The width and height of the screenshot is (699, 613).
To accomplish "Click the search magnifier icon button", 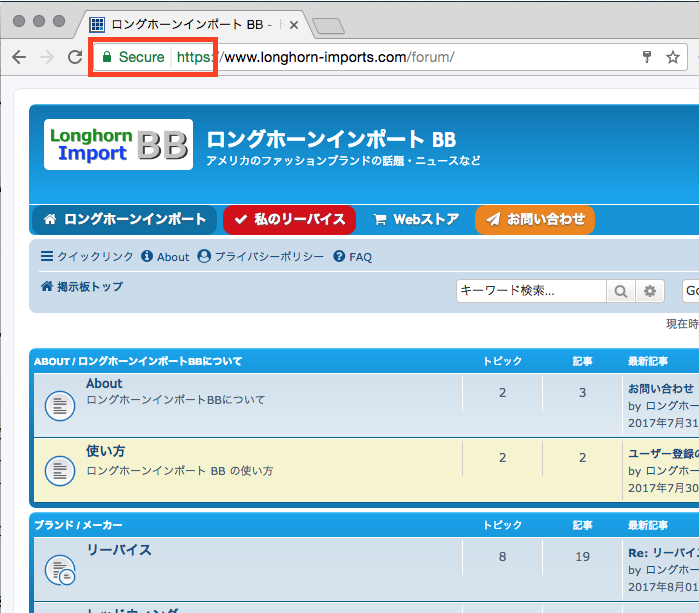I will tap(621, 291).
